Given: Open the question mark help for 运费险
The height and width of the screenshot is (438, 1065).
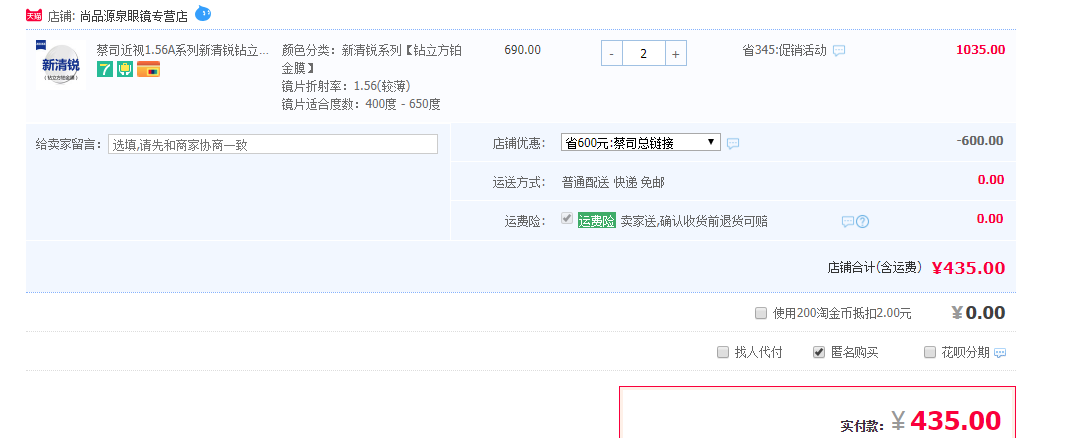Looking at the screenshot, I should coord(863,221).
